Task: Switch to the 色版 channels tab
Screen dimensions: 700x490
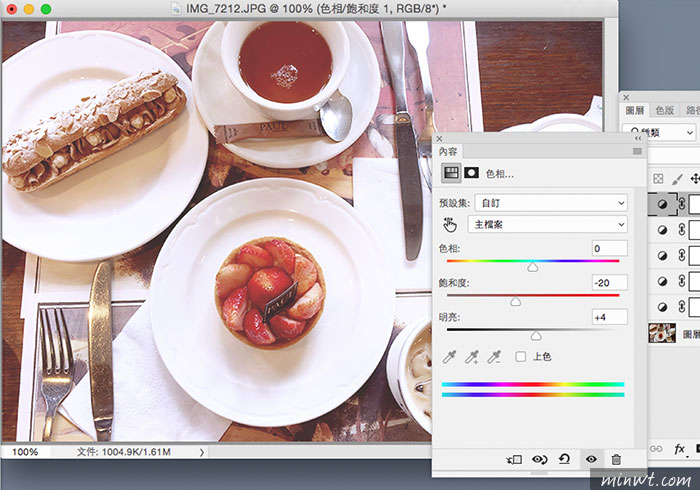Action: click(x=664, y=110)
